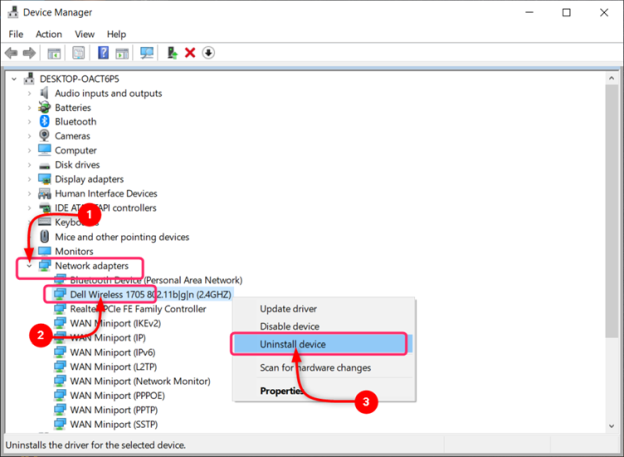Image resolution: width=624 pixels, height=457 pixels.
Task: Collapse the DESKTOP-OACT6P5 root node
Action: tap(13, 79)
